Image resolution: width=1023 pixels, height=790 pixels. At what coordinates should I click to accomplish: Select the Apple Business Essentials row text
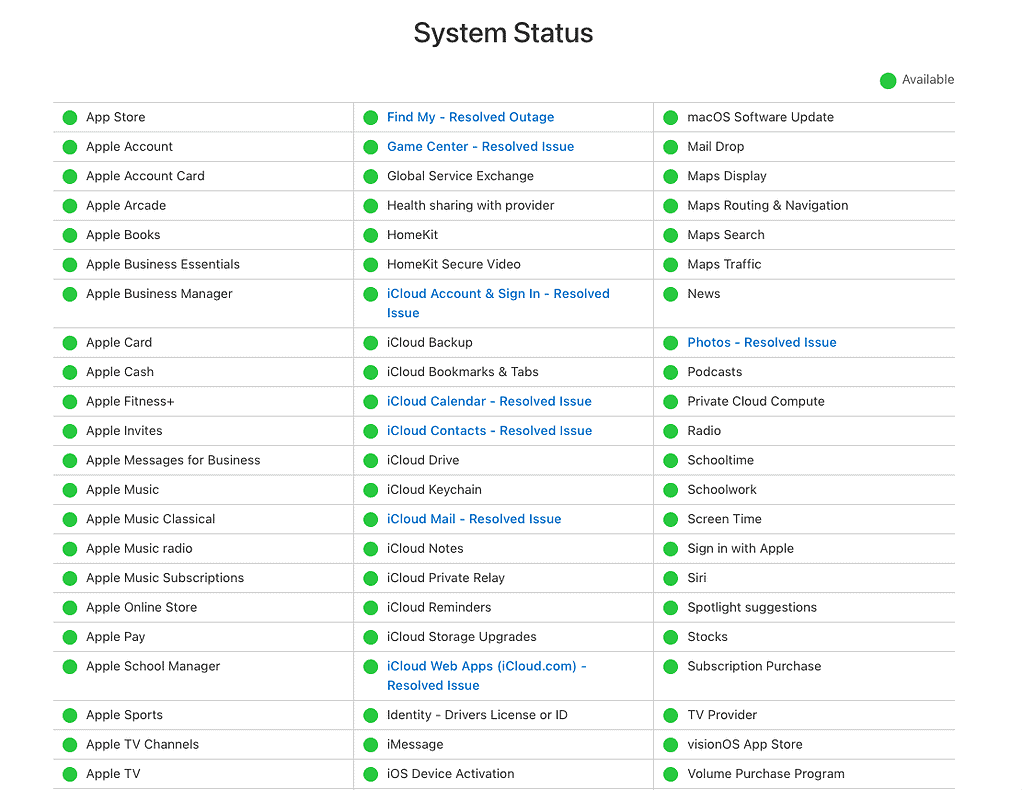click(163, 264)
